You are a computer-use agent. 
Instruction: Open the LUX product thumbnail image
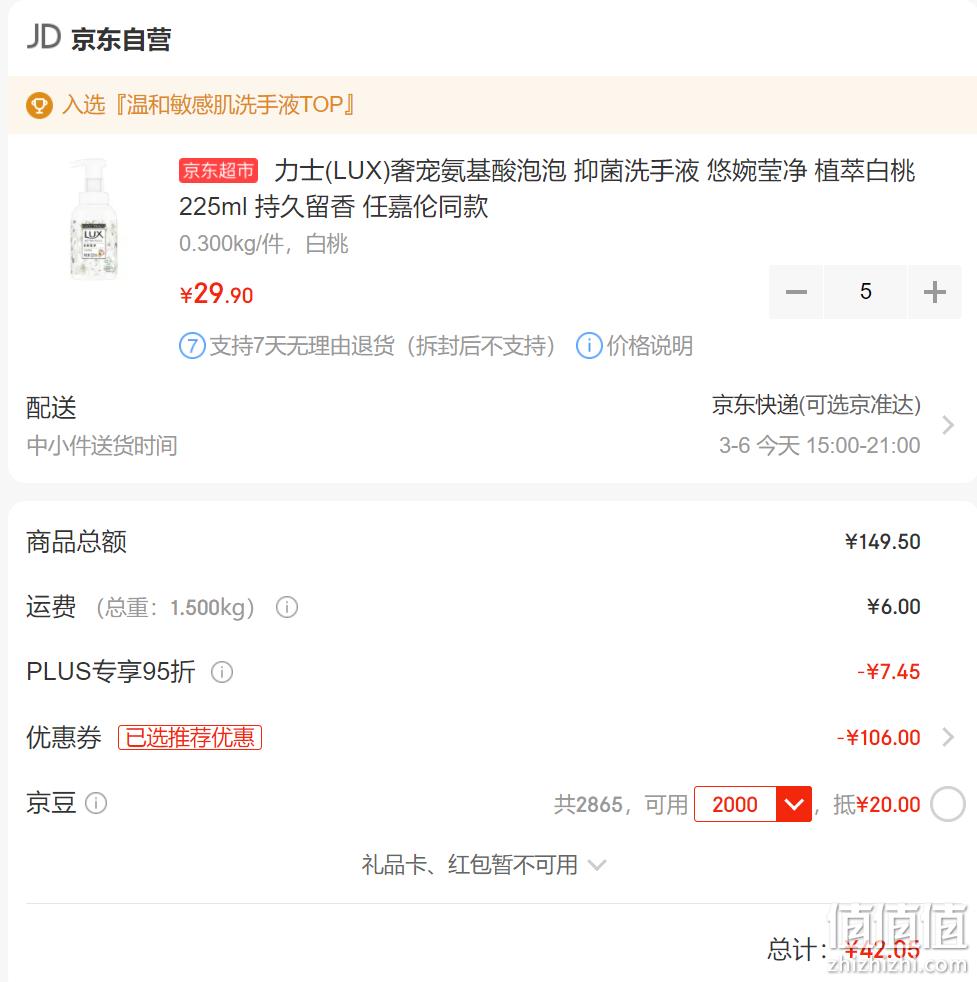94,218
